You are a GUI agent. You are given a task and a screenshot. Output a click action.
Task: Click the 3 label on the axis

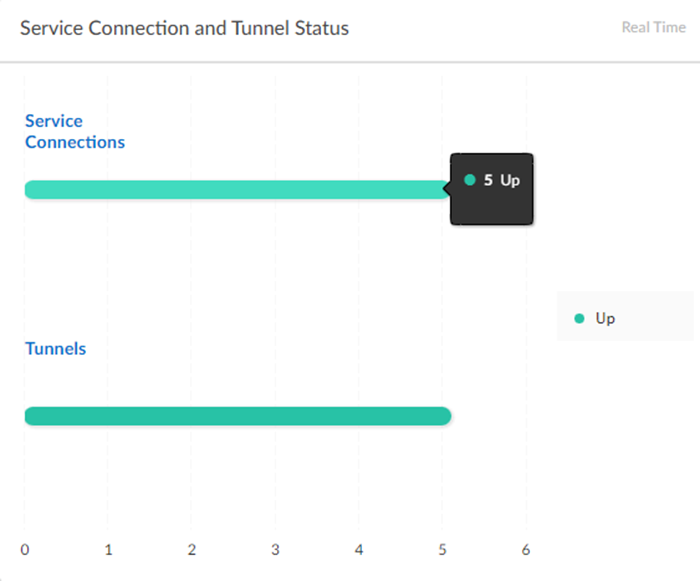pyautogui.click(x=275, y=549)
